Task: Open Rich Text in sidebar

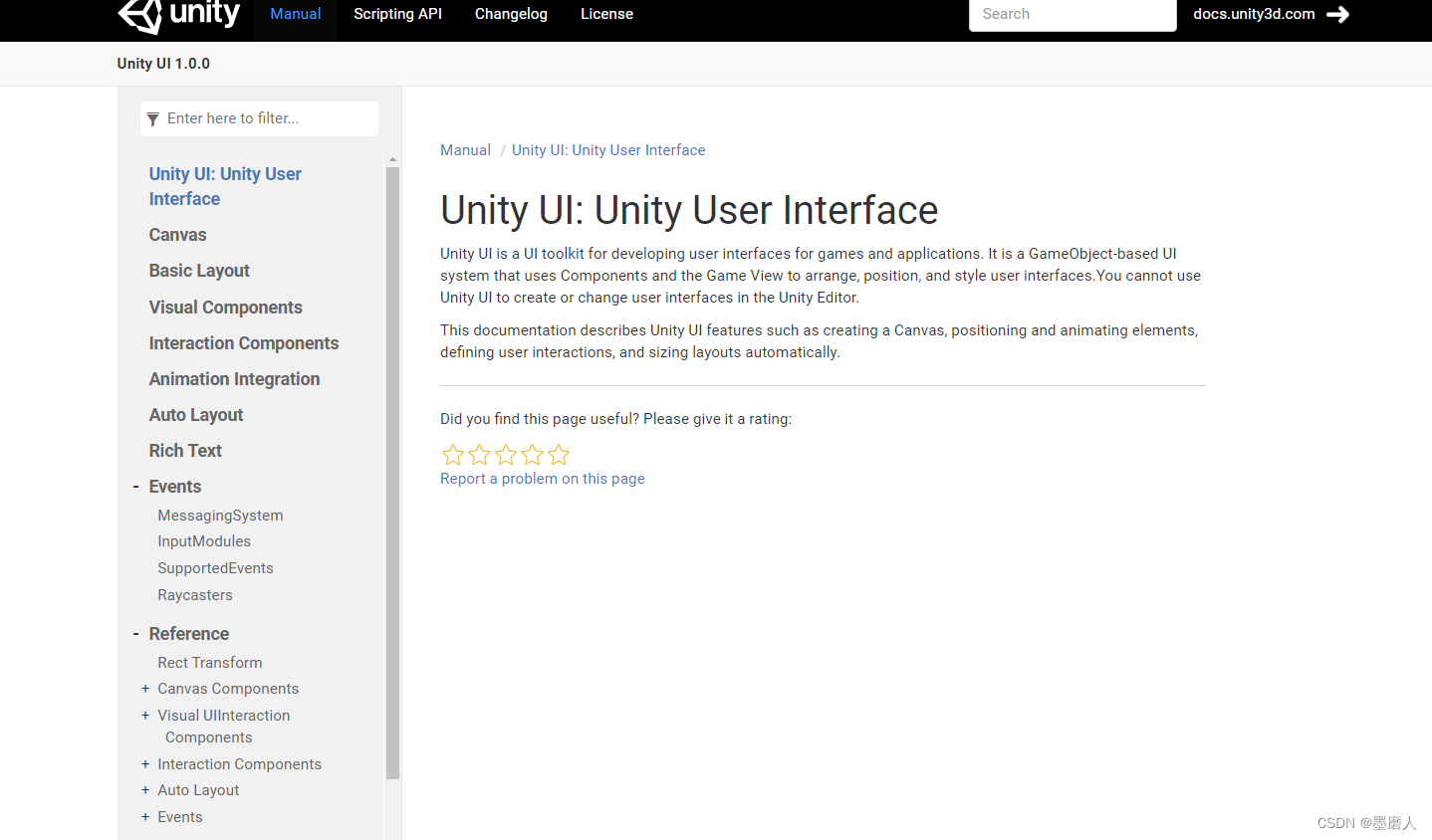Action: coord(185,451)
